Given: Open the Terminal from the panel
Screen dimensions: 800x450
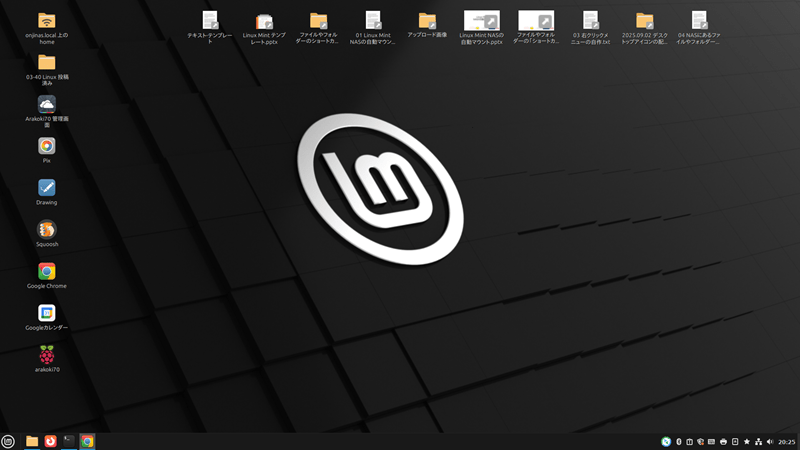Looking at the screenshot, I should [x=69, y=441].
